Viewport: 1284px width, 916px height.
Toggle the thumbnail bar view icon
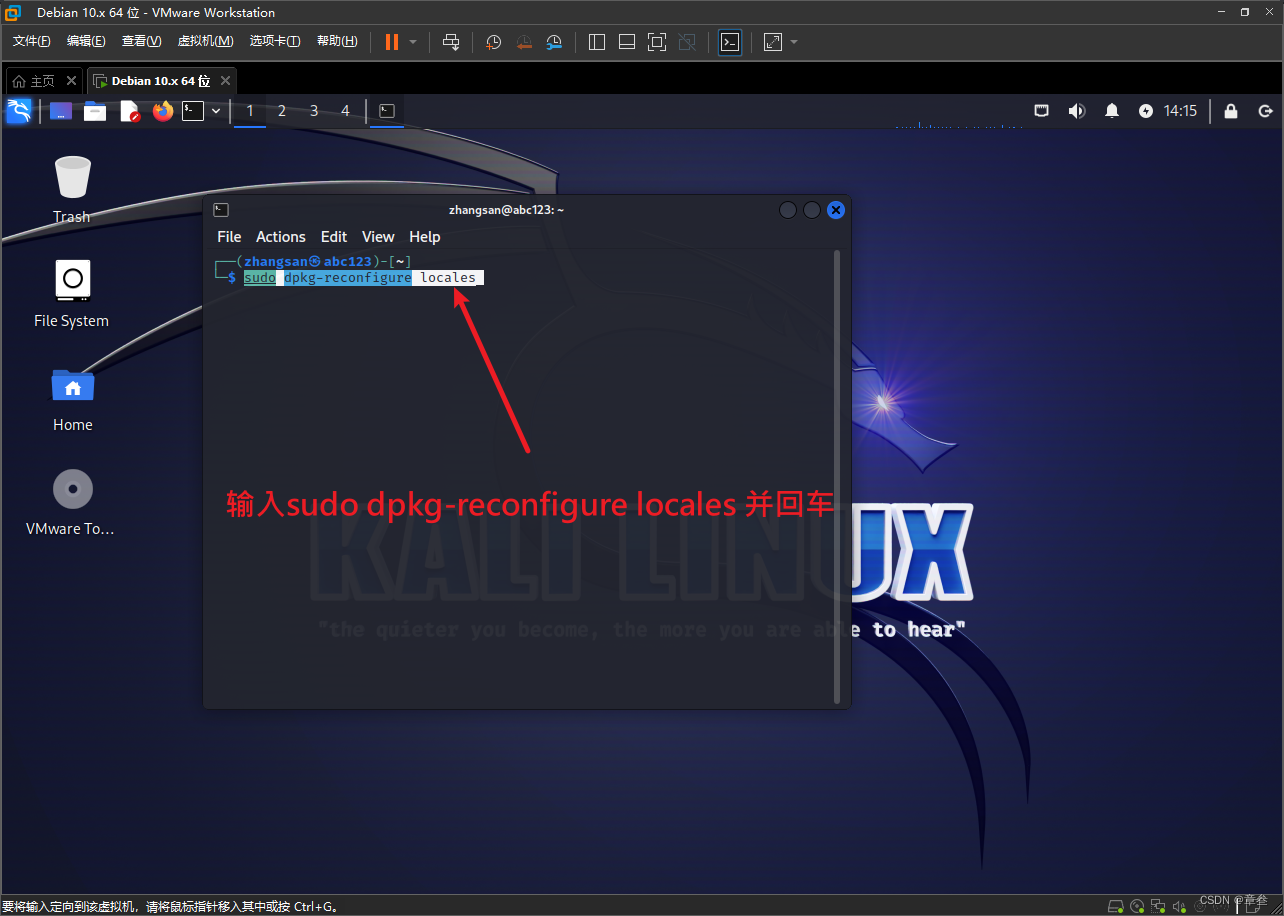click(627, 42)
